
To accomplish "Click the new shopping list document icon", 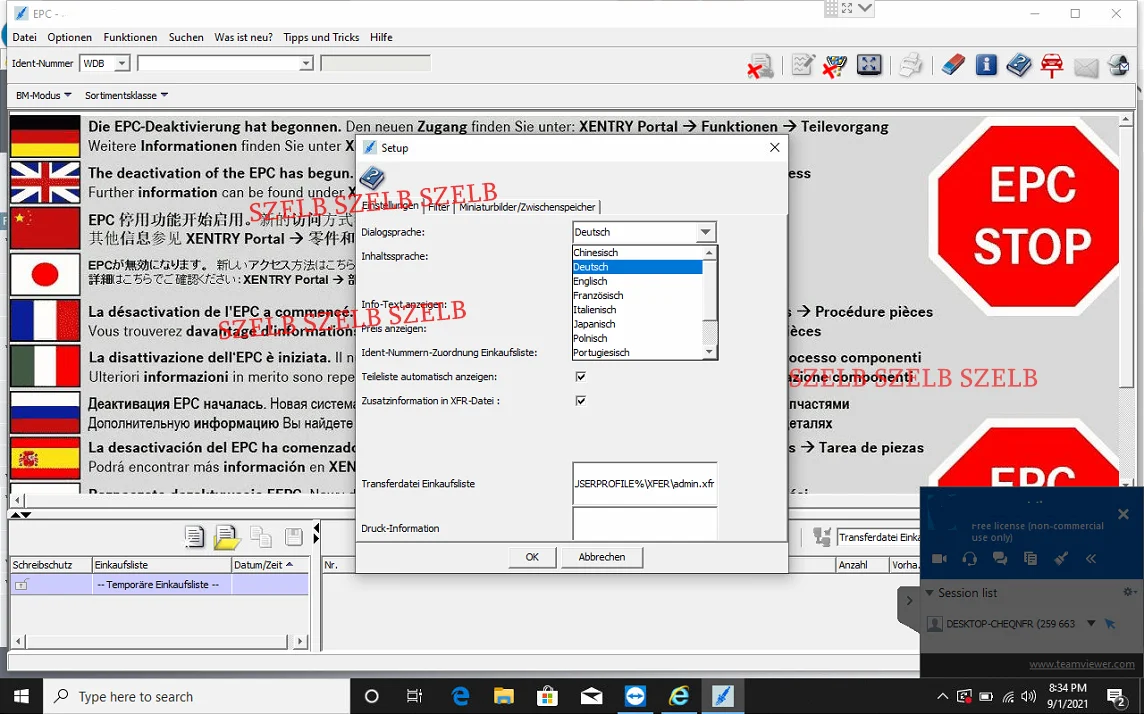I will point(194,537).
